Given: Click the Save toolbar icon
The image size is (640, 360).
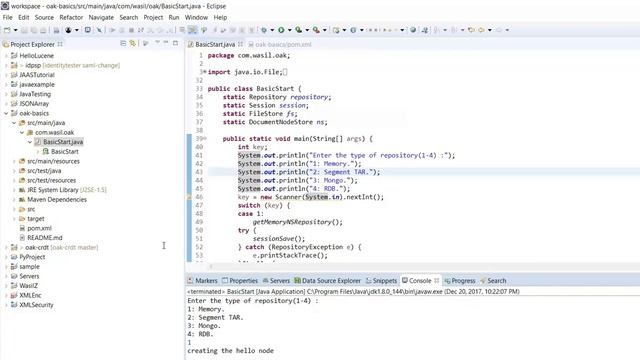Looking at the screenshot, I should tap(24, 30).
